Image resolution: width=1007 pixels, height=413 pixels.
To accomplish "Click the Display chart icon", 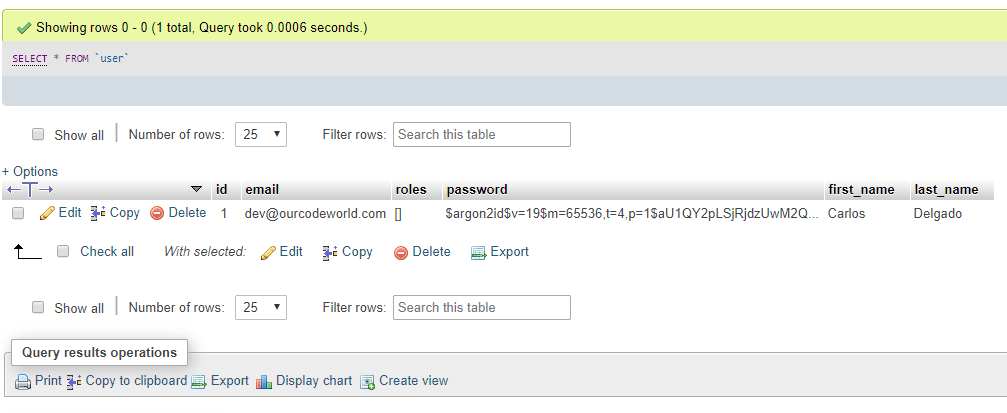I will (x=264, y=382).
